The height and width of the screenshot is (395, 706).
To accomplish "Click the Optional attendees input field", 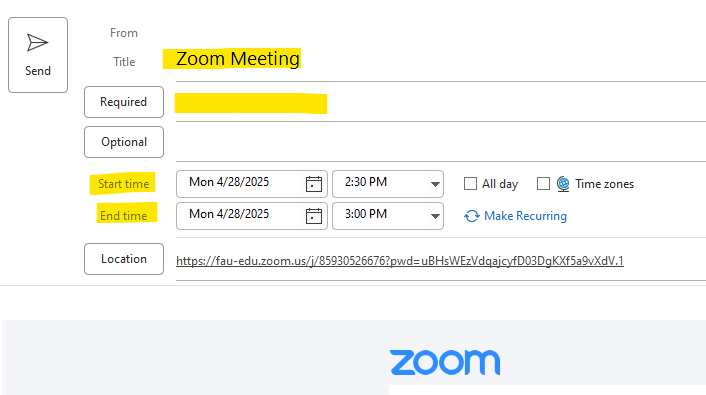I will [x=440, y=142].
